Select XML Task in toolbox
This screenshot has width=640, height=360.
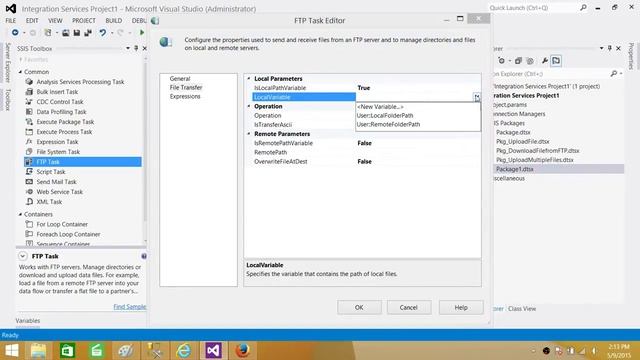click(49, 202)
